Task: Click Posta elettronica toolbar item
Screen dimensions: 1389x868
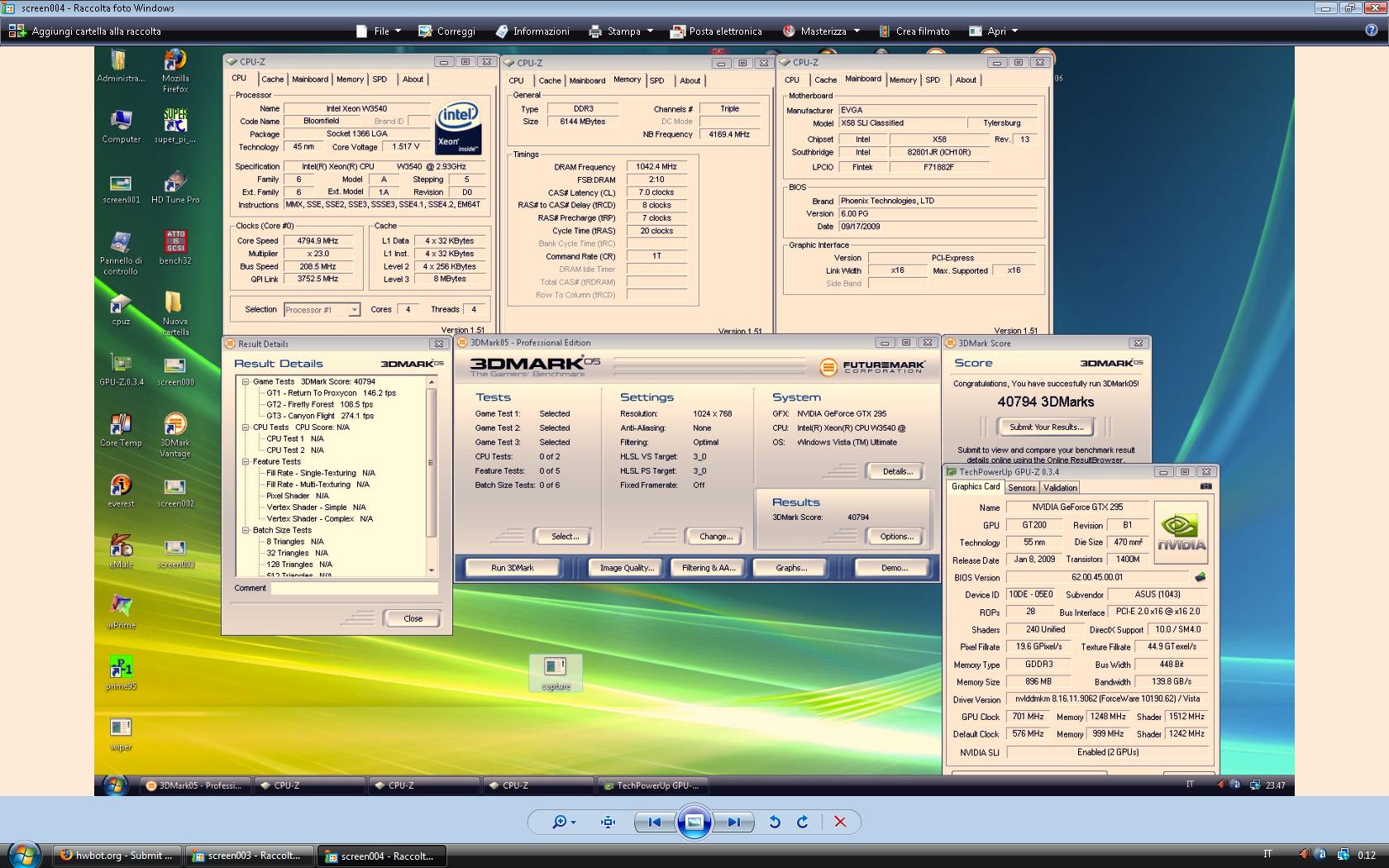Action: tap(716, 31)
